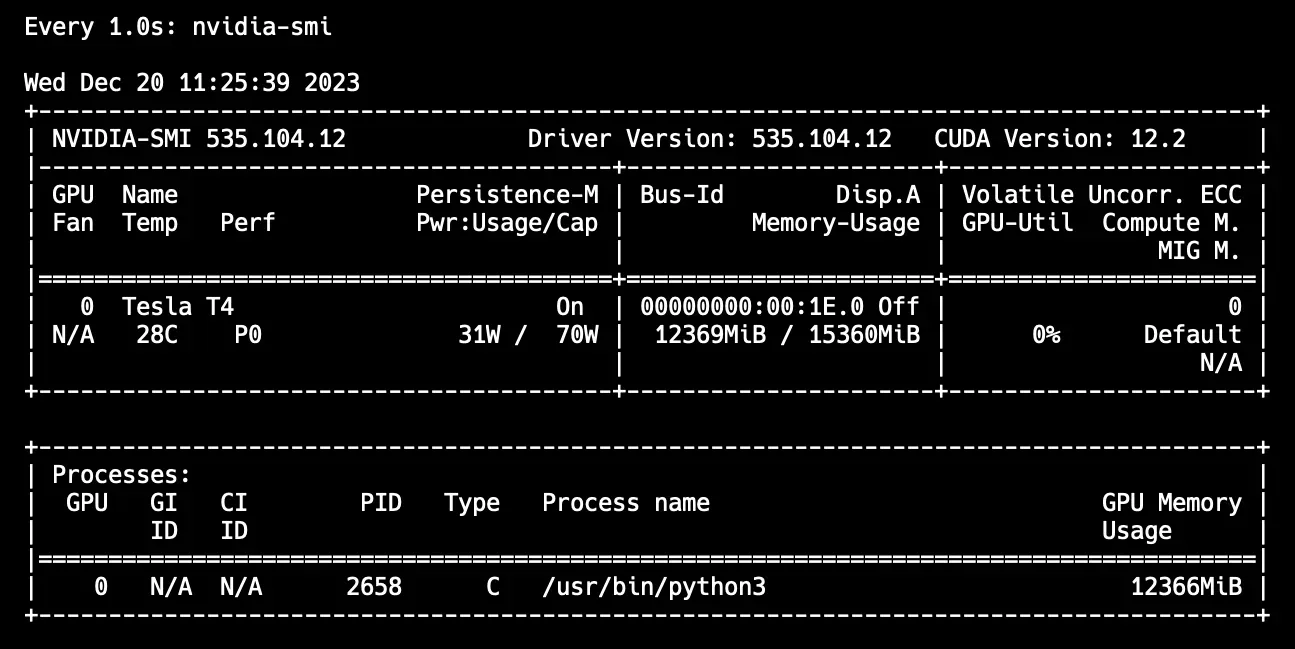This screenshot has width=1295, height=649.
Task: Click the 'Disp.A' column header
Action: [878, 194]
